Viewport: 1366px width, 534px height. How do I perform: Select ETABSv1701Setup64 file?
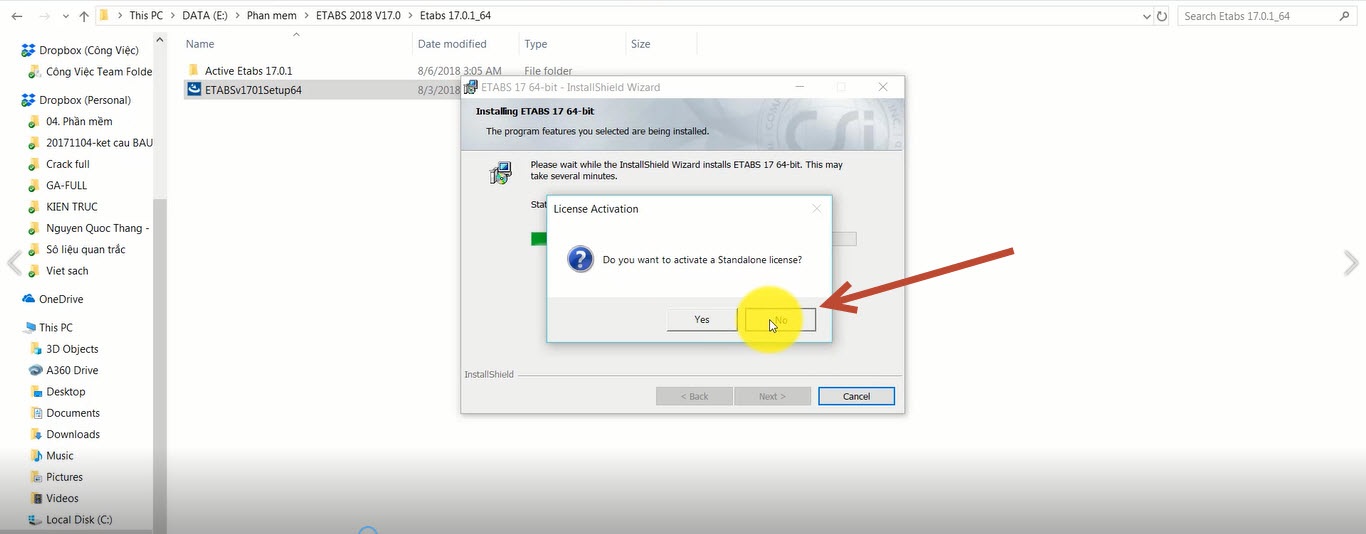(253, 90)
